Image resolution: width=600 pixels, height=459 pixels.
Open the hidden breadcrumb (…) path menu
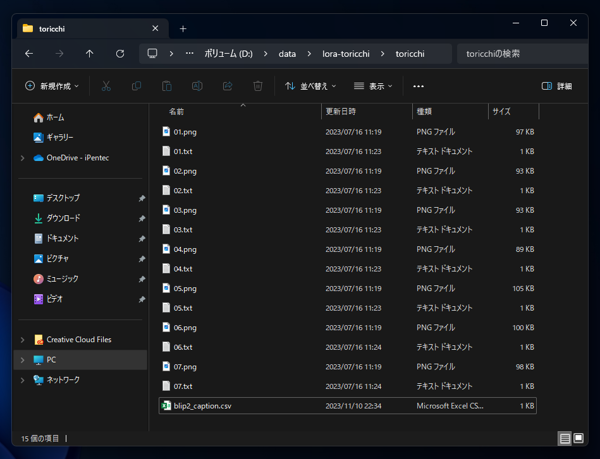pyautogui.click(x=189, y=54)
